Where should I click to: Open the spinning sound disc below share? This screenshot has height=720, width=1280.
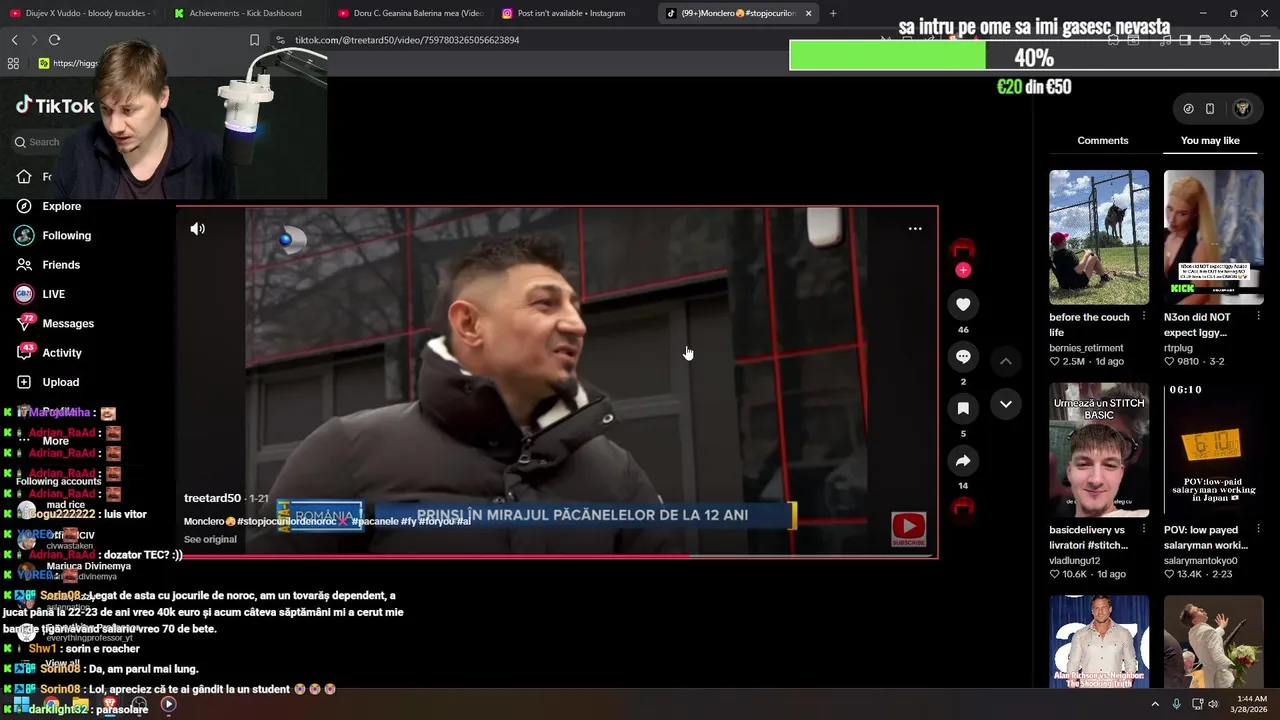[x=963, y=508]
